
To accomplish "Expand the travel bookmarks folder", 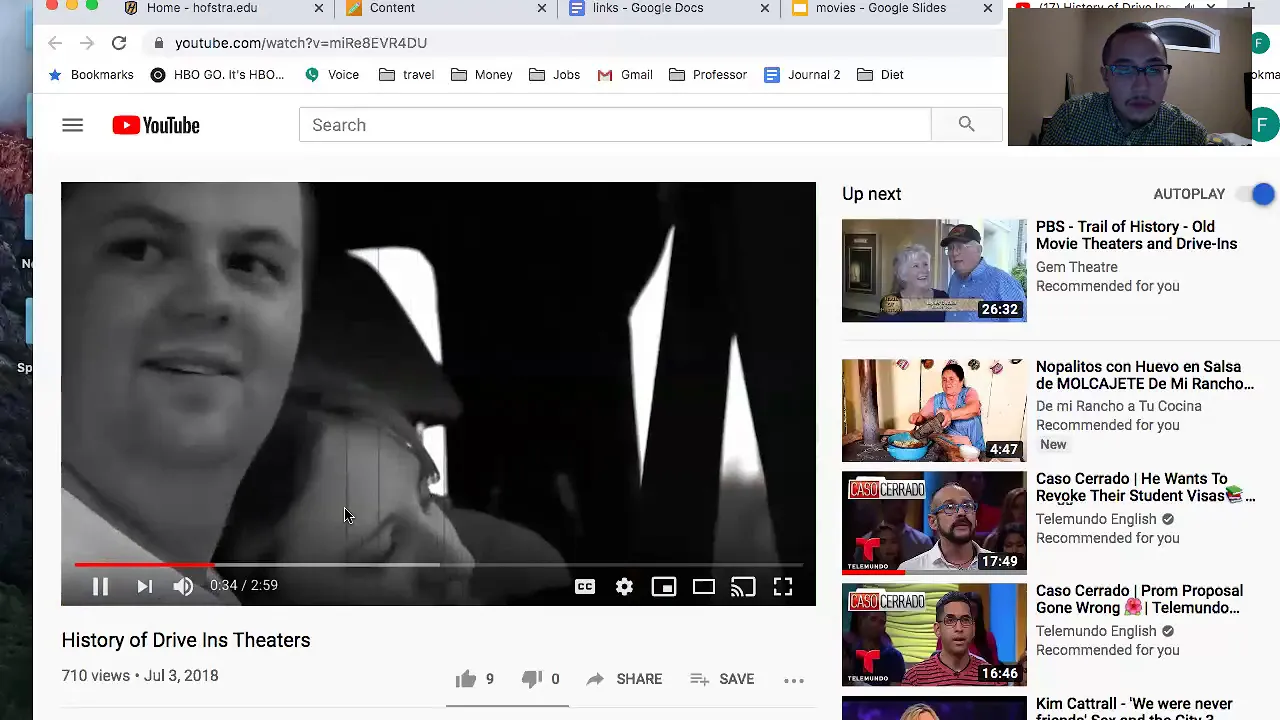I will 406,75.
